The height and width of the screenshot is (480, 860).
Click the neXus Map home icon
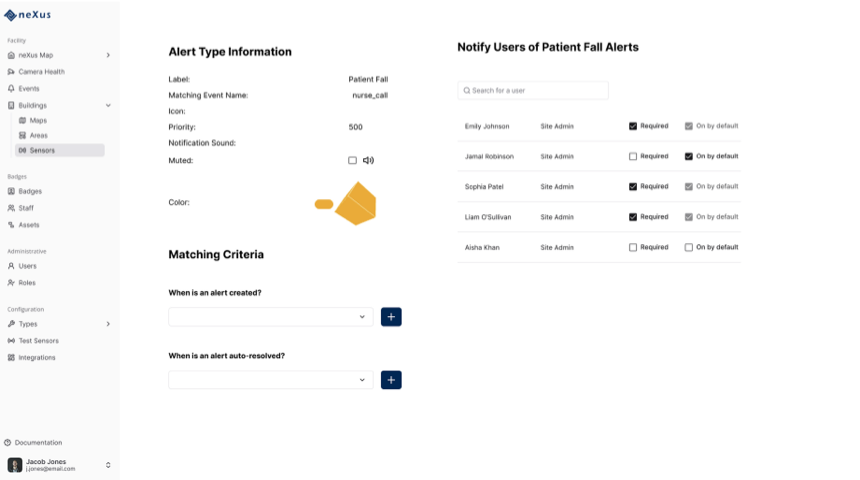tap(11, 55)
